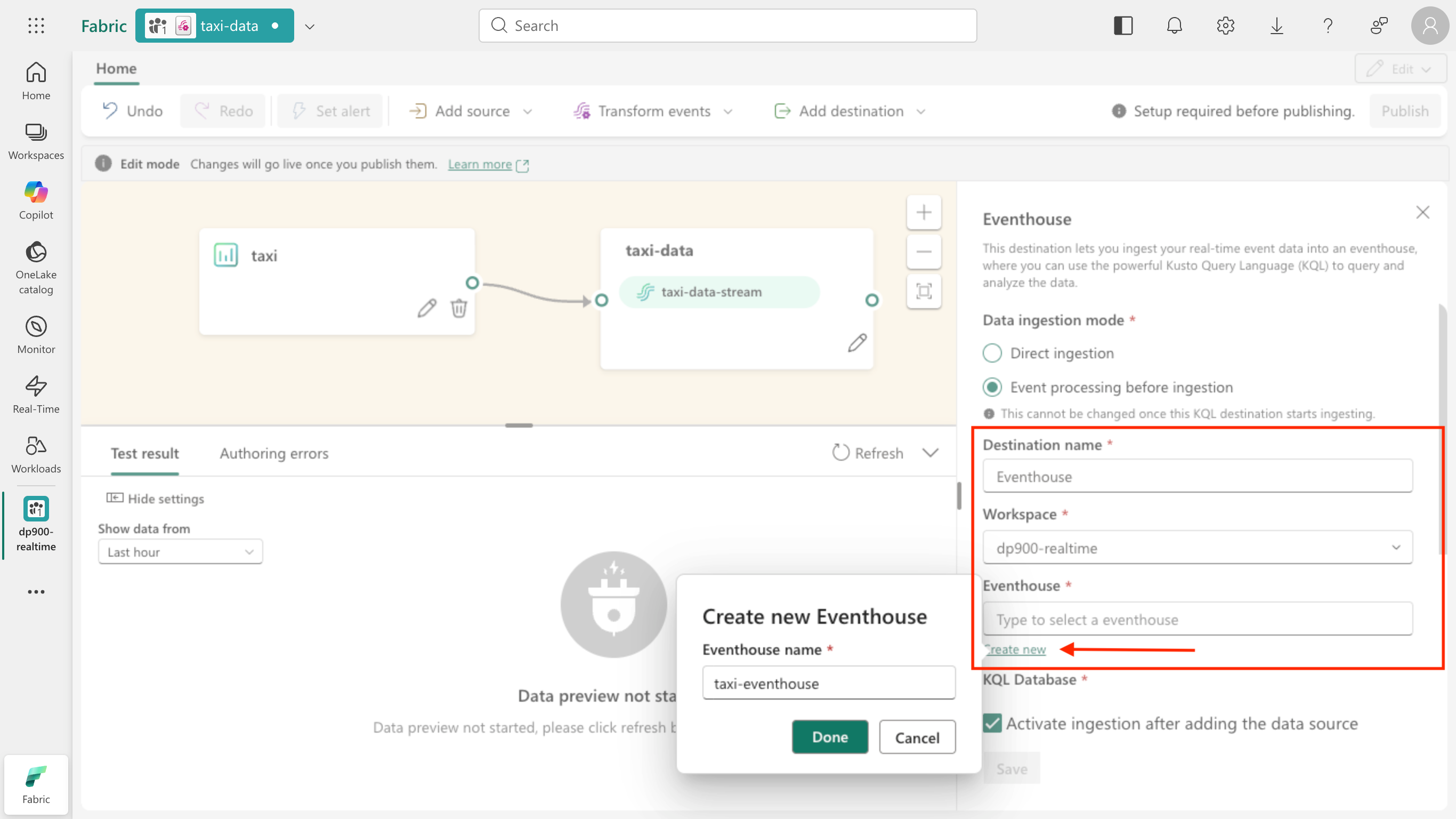Edit the taxi source node pencil icon
The width and height of the screenshot is (1456, 819).
coord(427,308)
